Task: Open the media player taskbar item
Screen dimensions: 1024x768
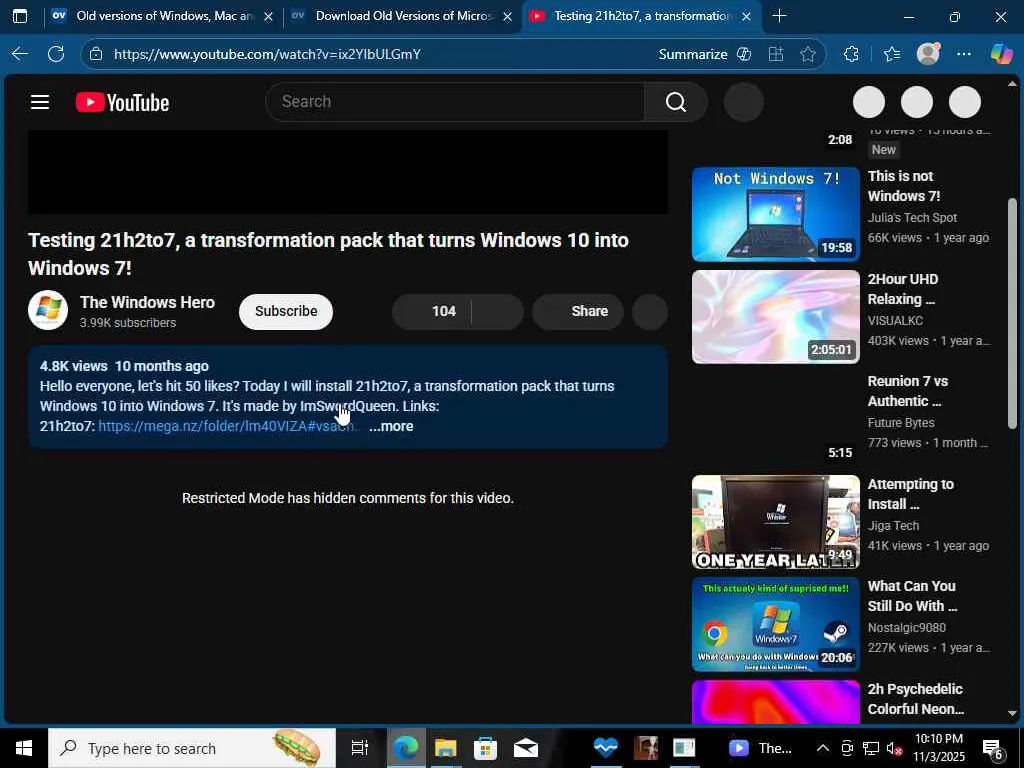Action: (x=761, y=748)
